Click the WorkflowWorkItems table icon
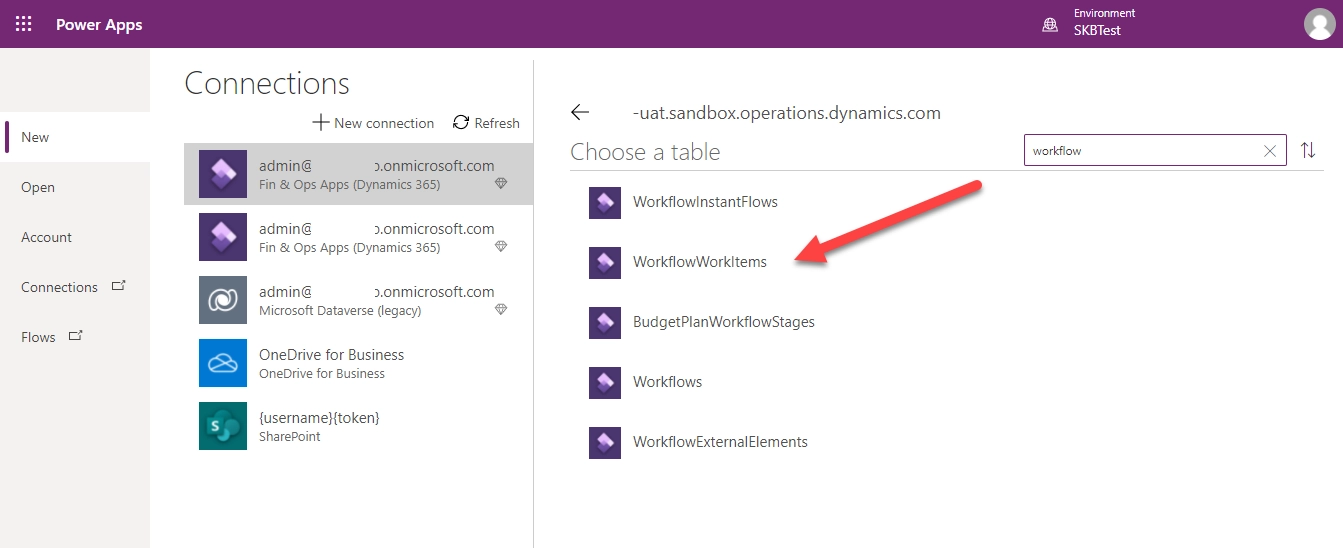This screenshot has width=1343, height=548. [x=605, y=262]
